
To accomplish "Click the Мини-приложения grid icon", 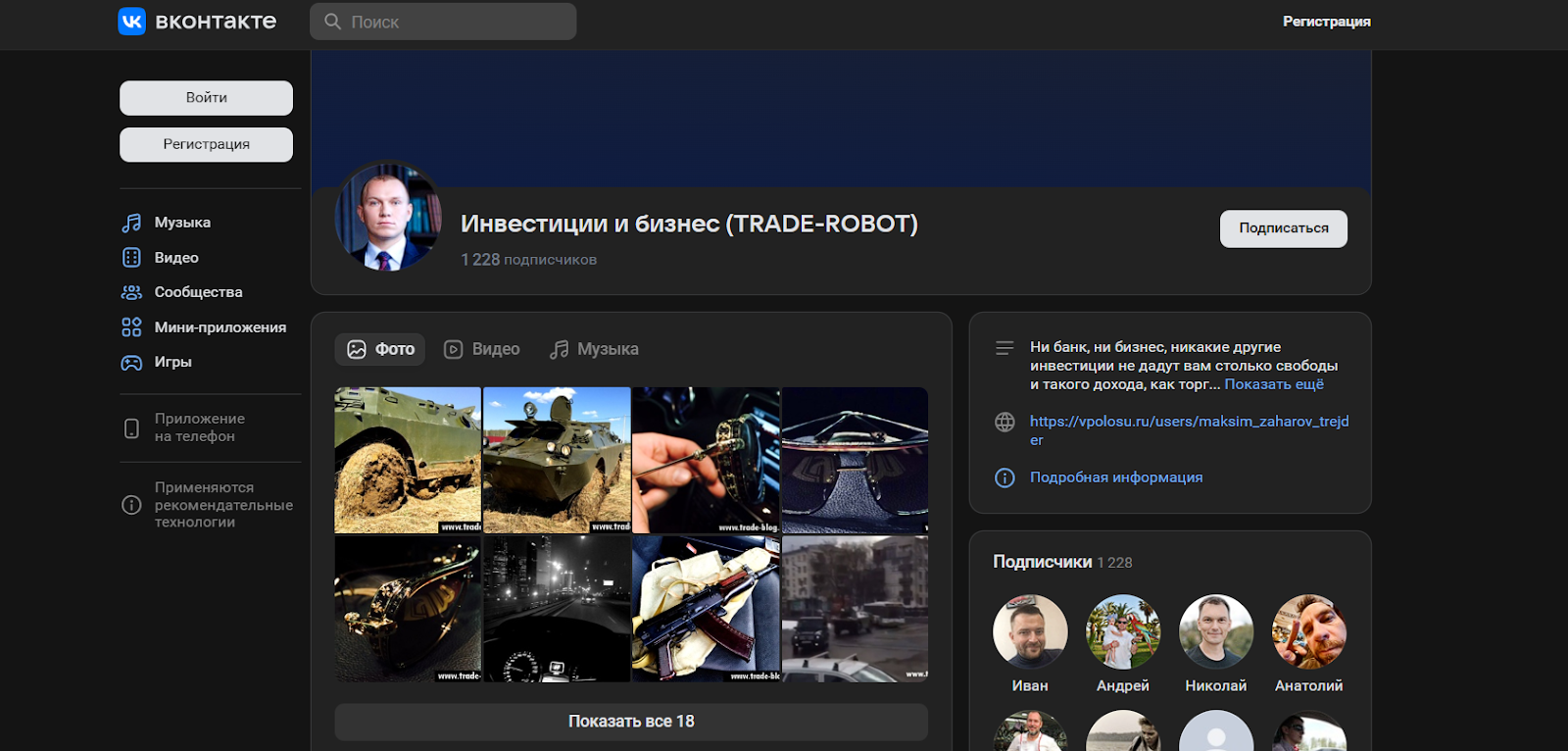I will (x=131, y=327).
